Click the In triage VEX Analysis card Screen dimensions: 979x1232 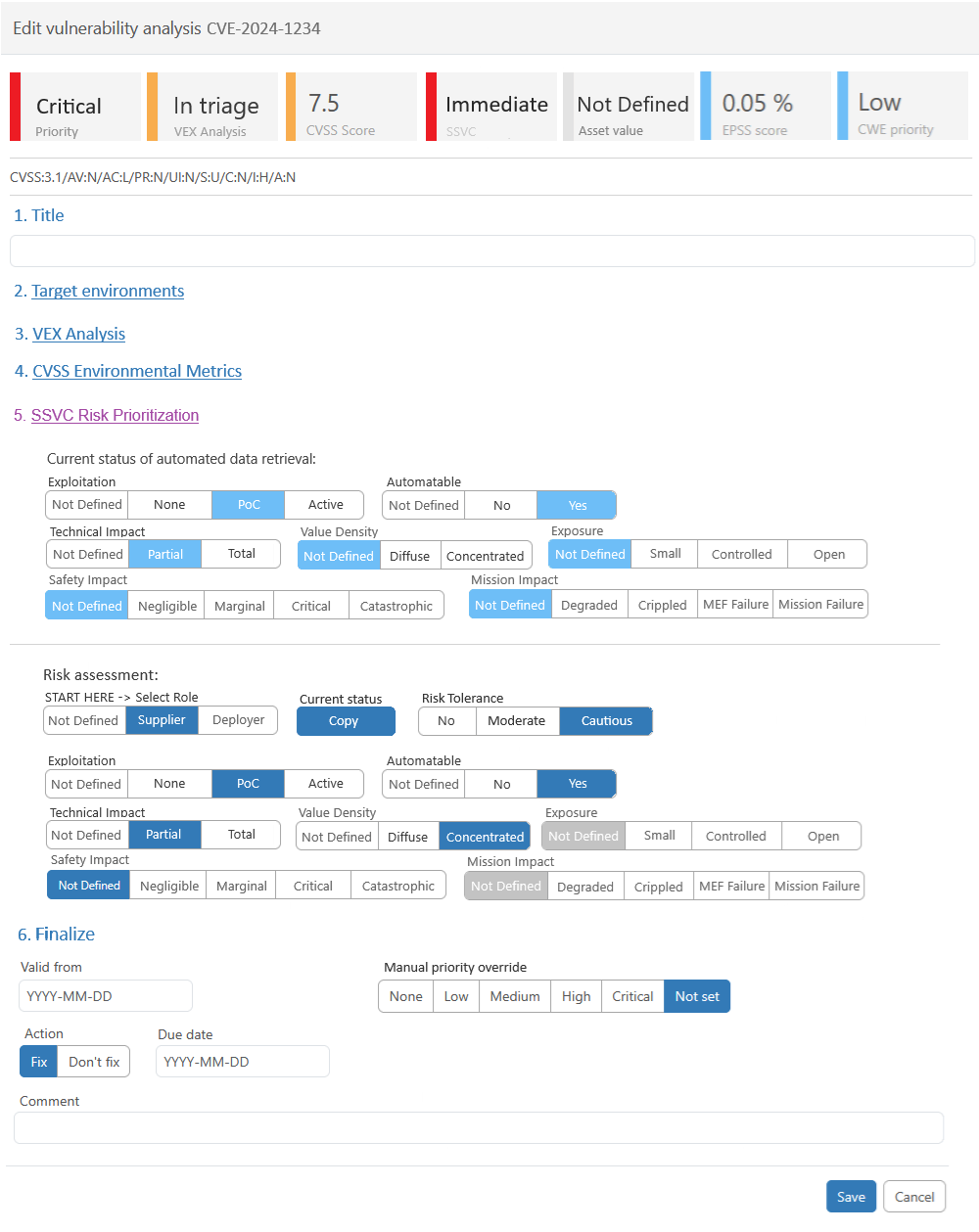click(212, 107)
